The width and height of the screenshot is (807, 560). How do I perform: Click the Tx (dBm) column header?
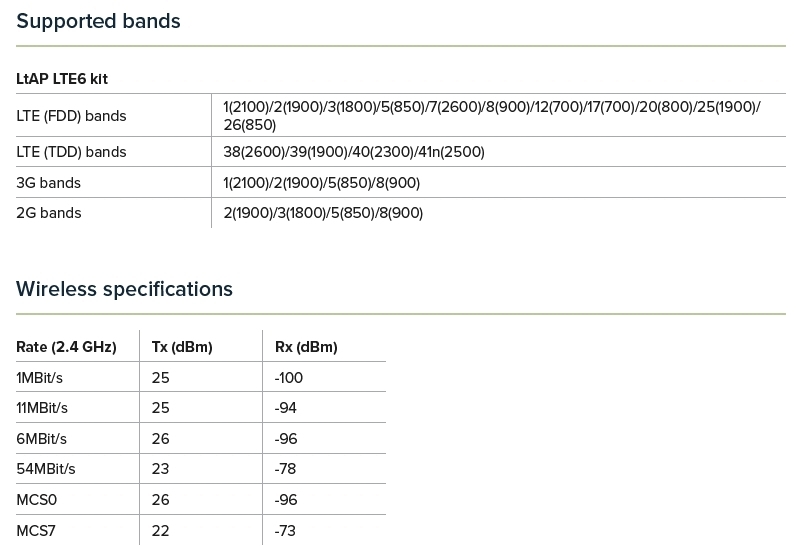pos(182,347)
